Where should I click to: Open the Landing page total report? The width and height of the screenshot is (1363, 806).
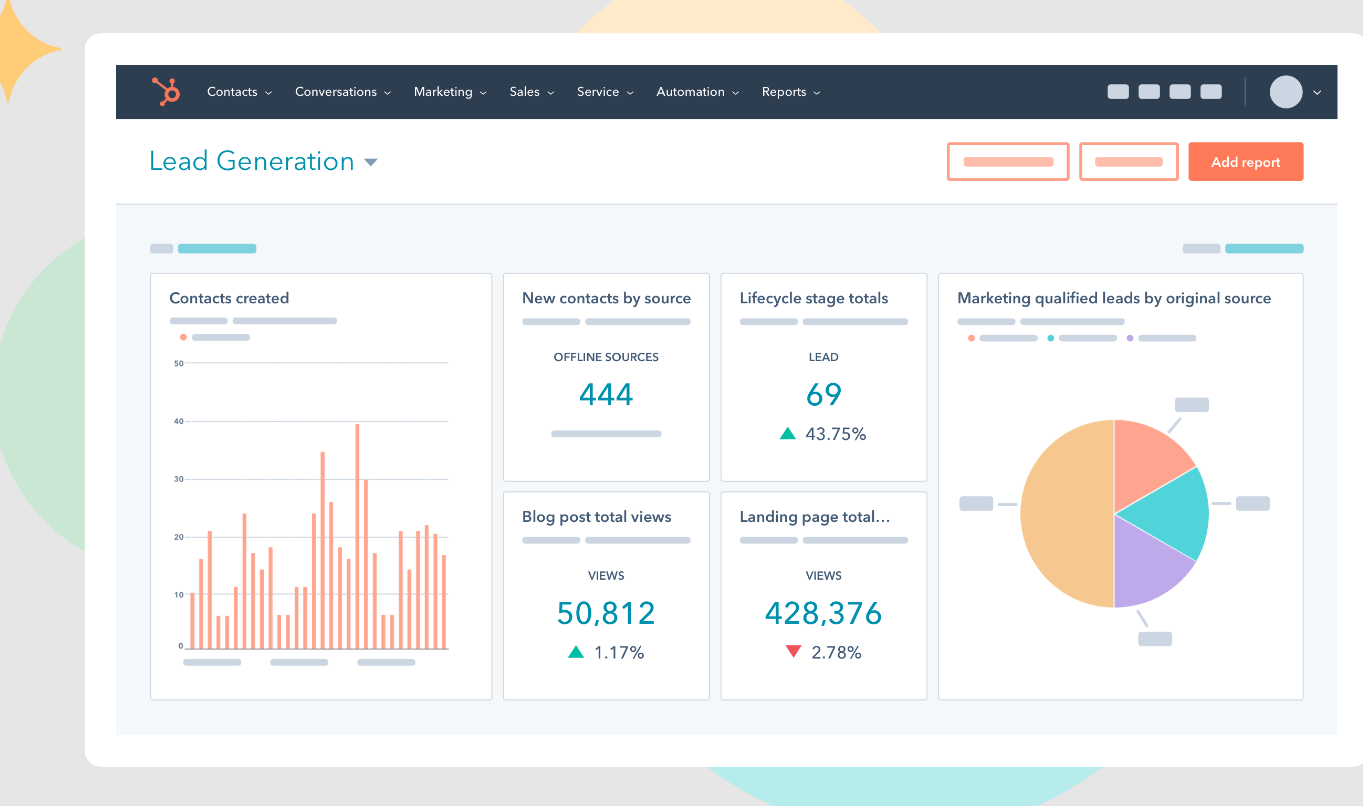815,517
